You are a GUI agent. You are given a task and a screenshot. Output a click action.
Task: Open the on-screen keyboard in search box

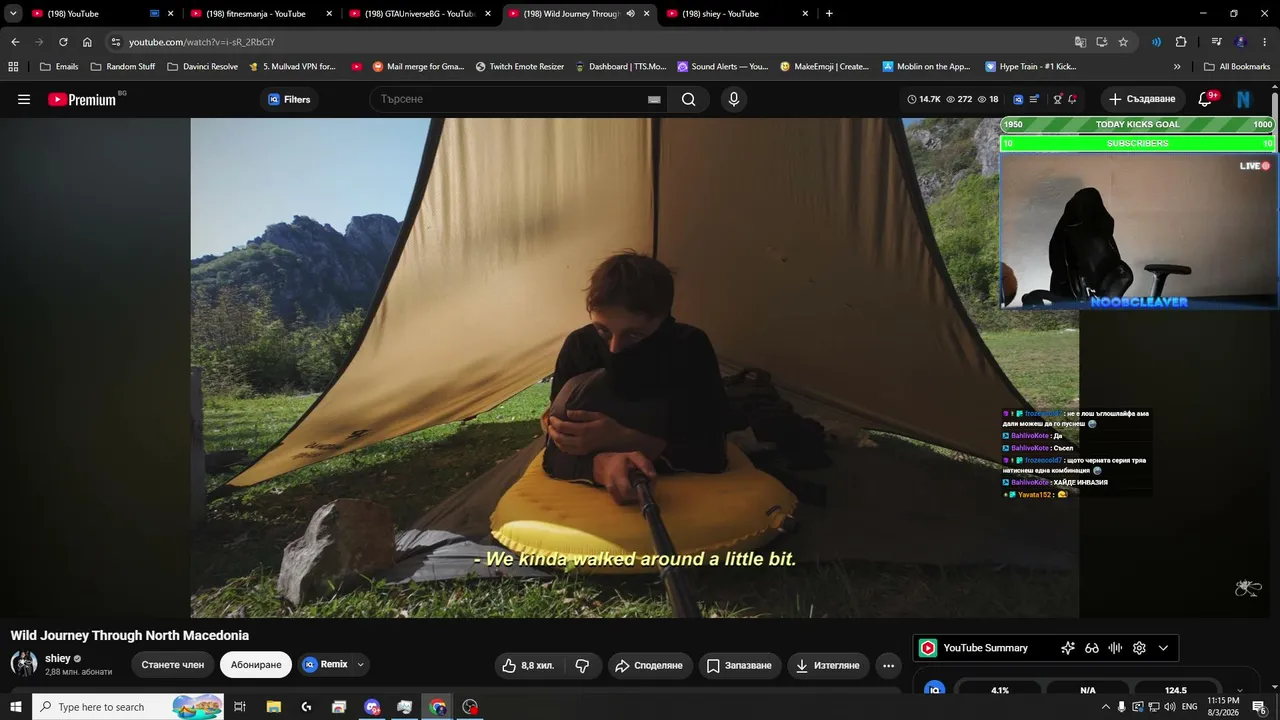[654, 99]
